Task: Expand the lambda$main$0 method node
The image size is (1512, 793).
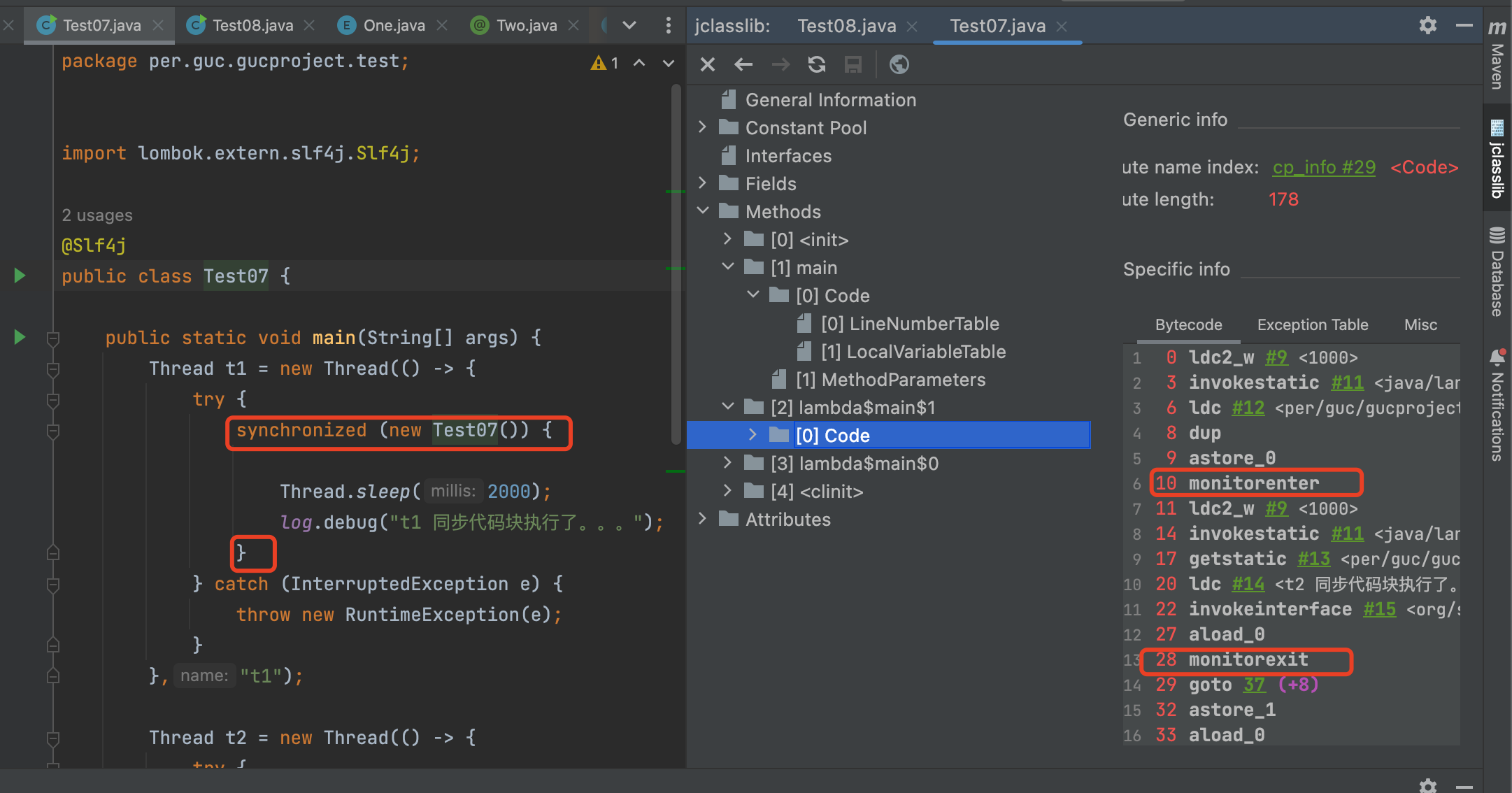Action: pyautogui.click(x=728, y=463)
